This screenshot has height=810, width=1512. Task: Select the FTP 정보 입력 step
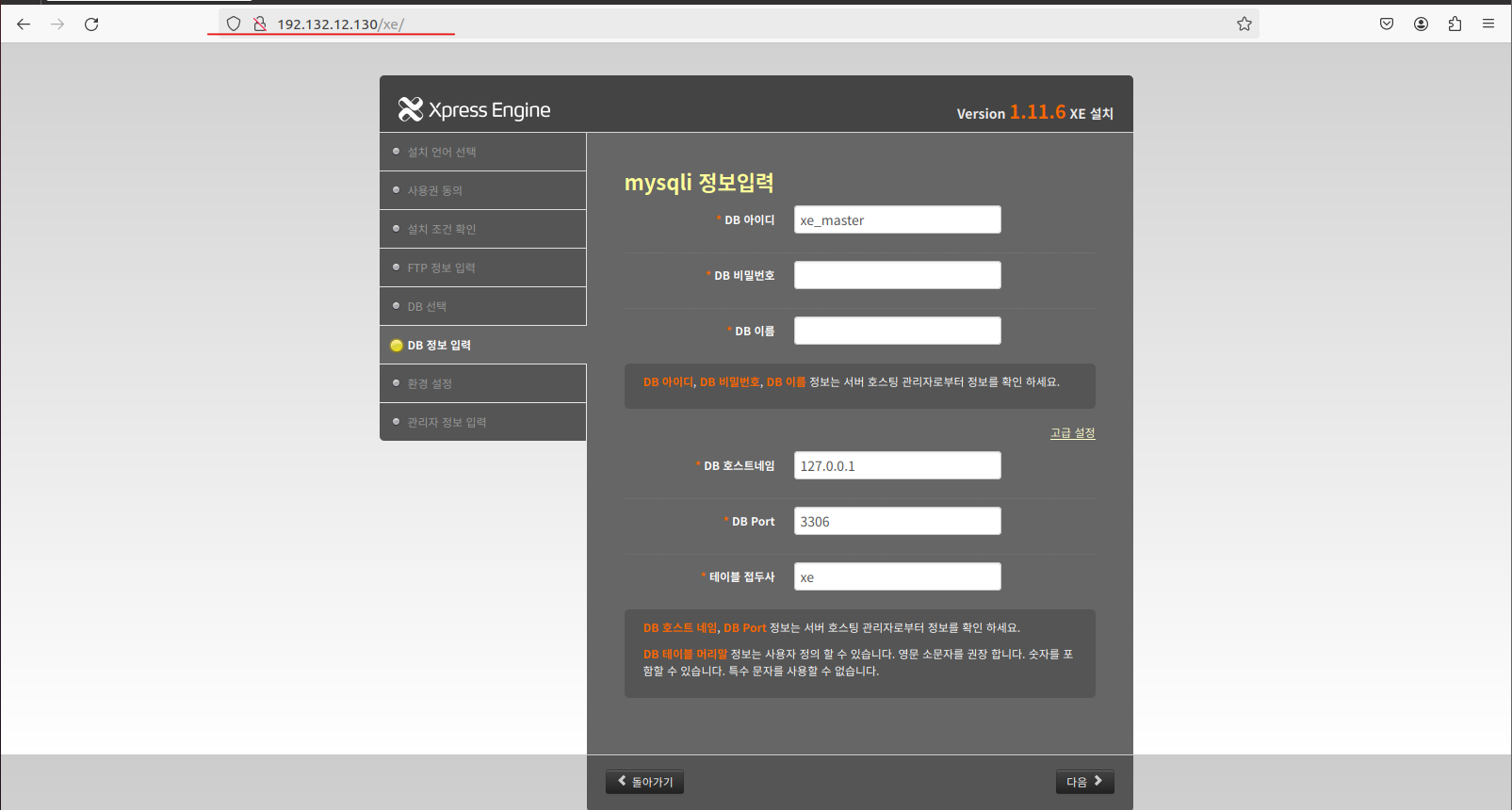tap(482, 267)
